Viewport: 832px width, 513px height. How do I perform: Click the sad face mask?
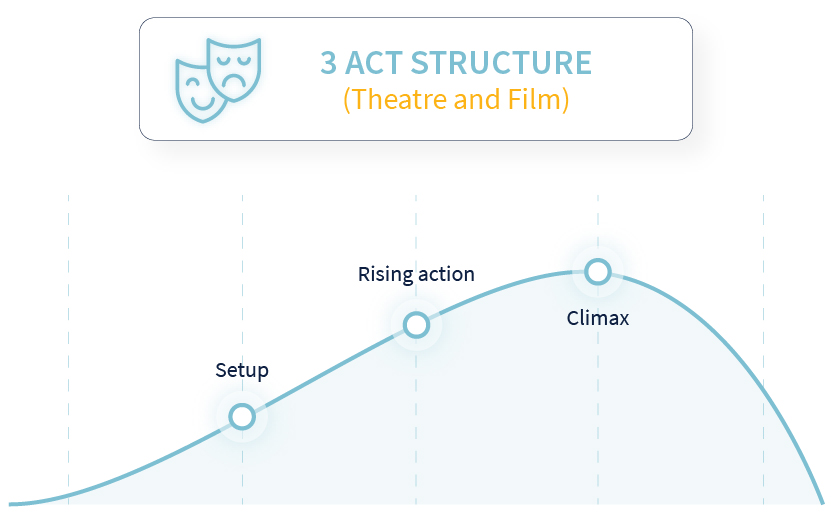click(234, 69)
